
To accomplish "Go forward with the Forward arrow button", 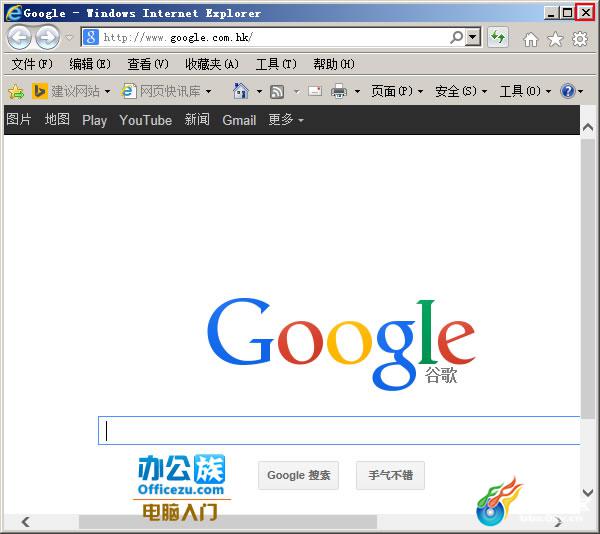I will (x=47, y=37).
